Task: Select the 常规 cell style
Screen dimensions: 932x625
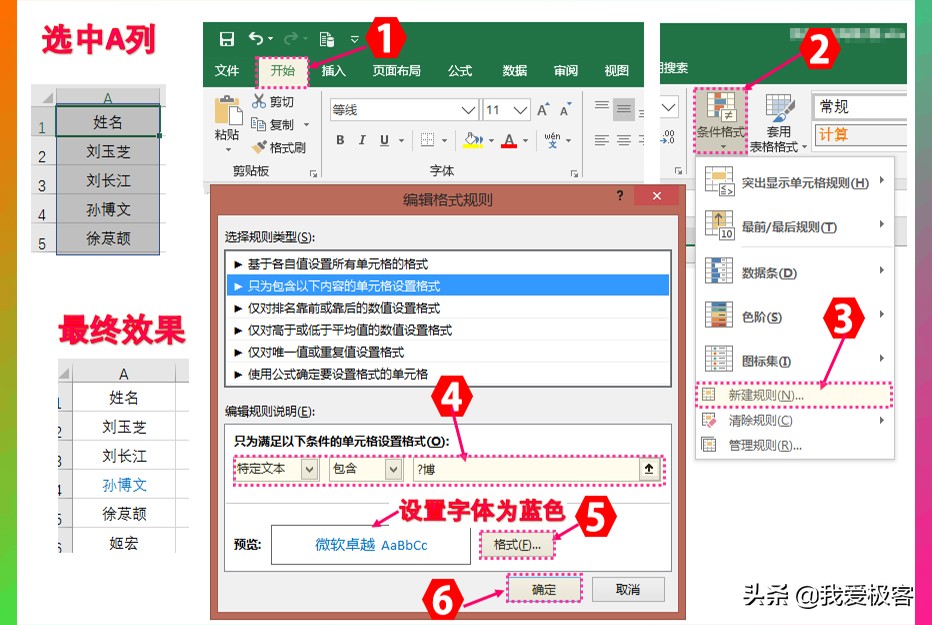Action: 859,106
